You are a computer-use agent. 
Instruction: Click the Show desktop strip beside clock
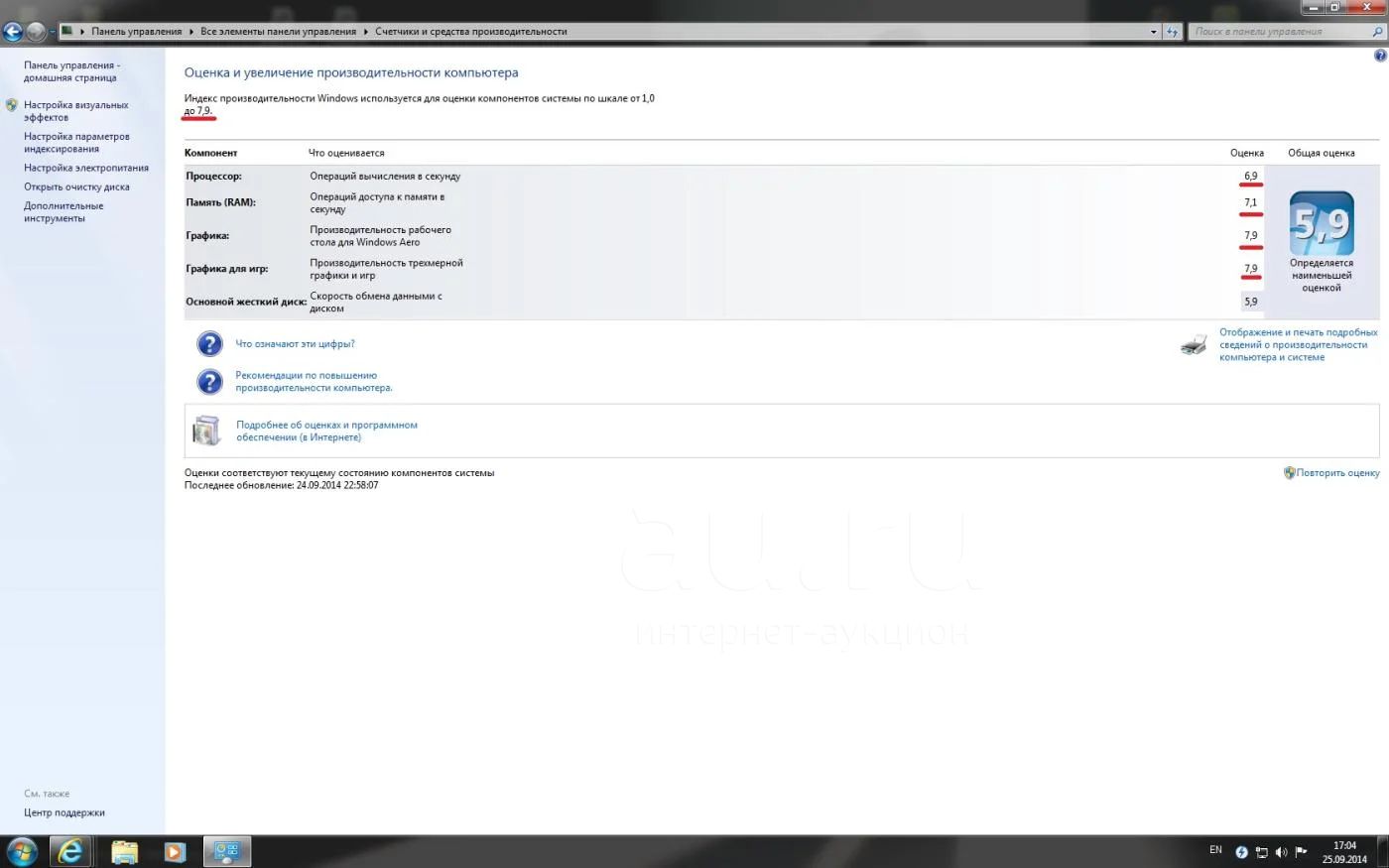1382,851
